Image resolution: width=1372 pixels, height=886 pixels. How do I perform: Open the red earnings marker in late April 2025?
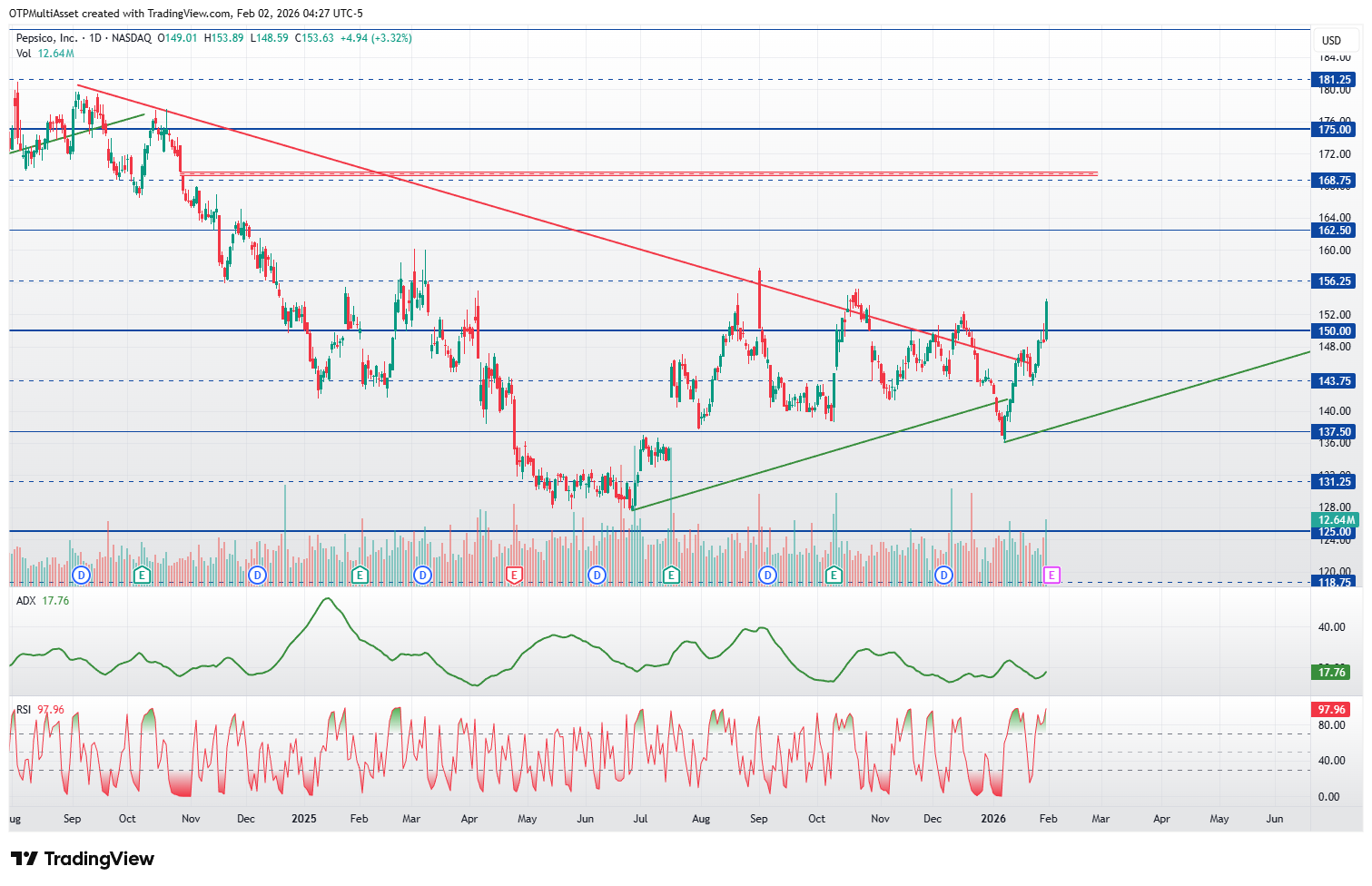click(515, 575)
